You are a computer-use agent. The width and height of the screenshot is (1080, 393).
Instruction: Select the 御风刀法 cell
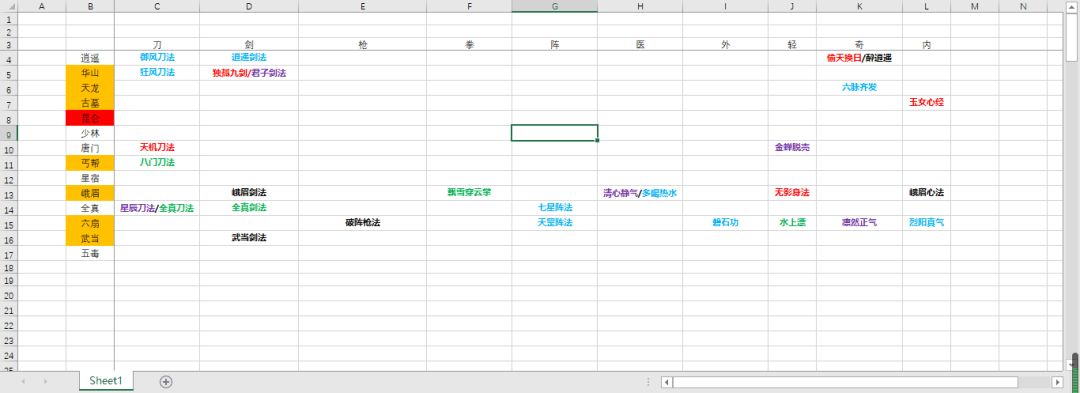tap(157, 58)
